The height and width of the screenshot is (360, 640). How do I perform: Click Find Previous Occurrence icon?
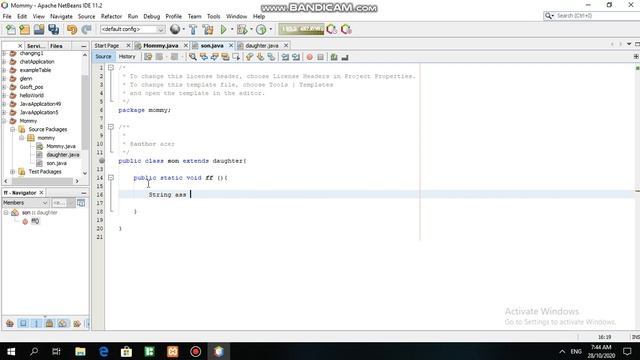(203, 57)
